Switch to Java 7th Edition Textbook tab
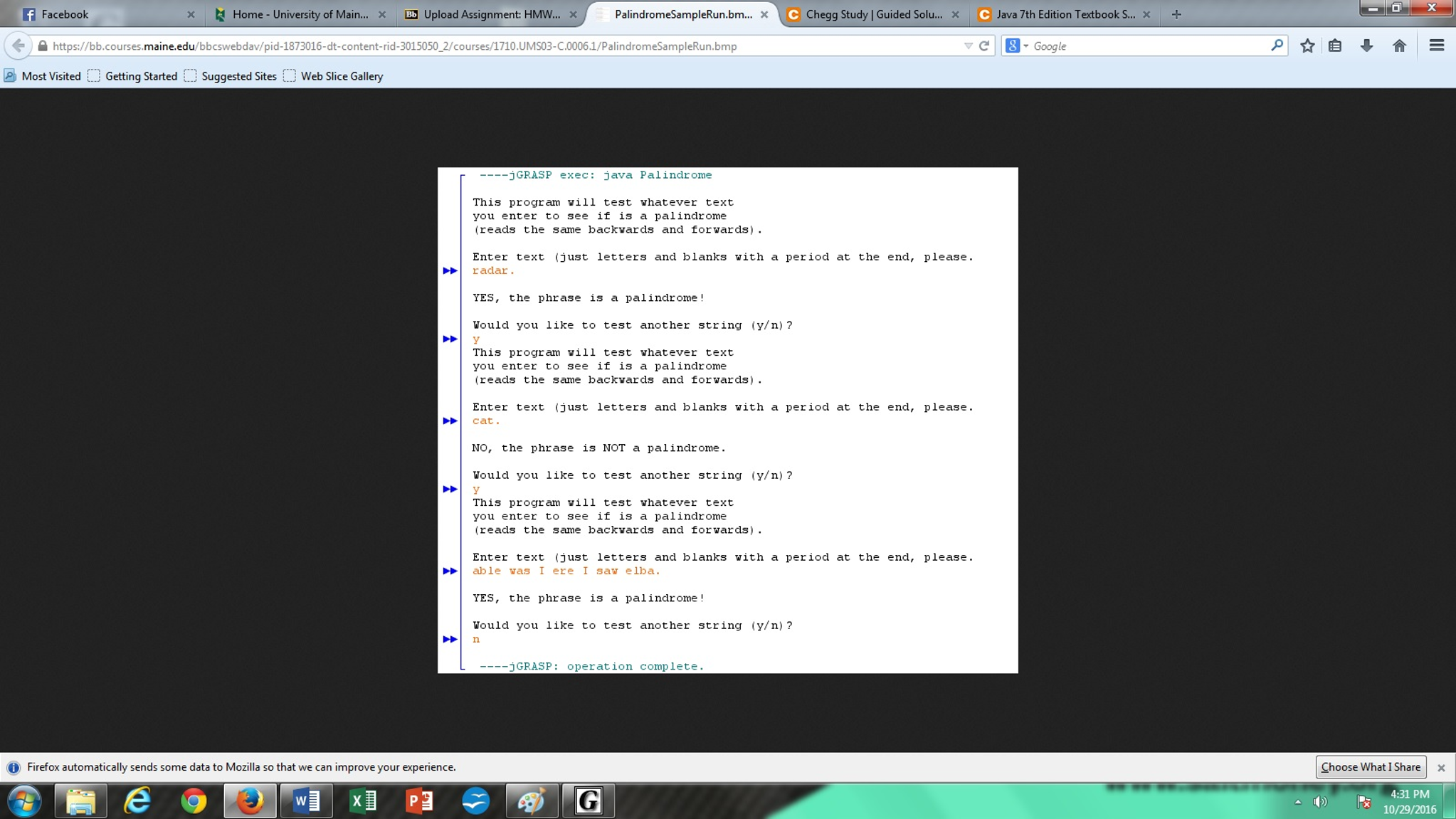This screenshot has height=819, width=1456. pos(1065,14)
